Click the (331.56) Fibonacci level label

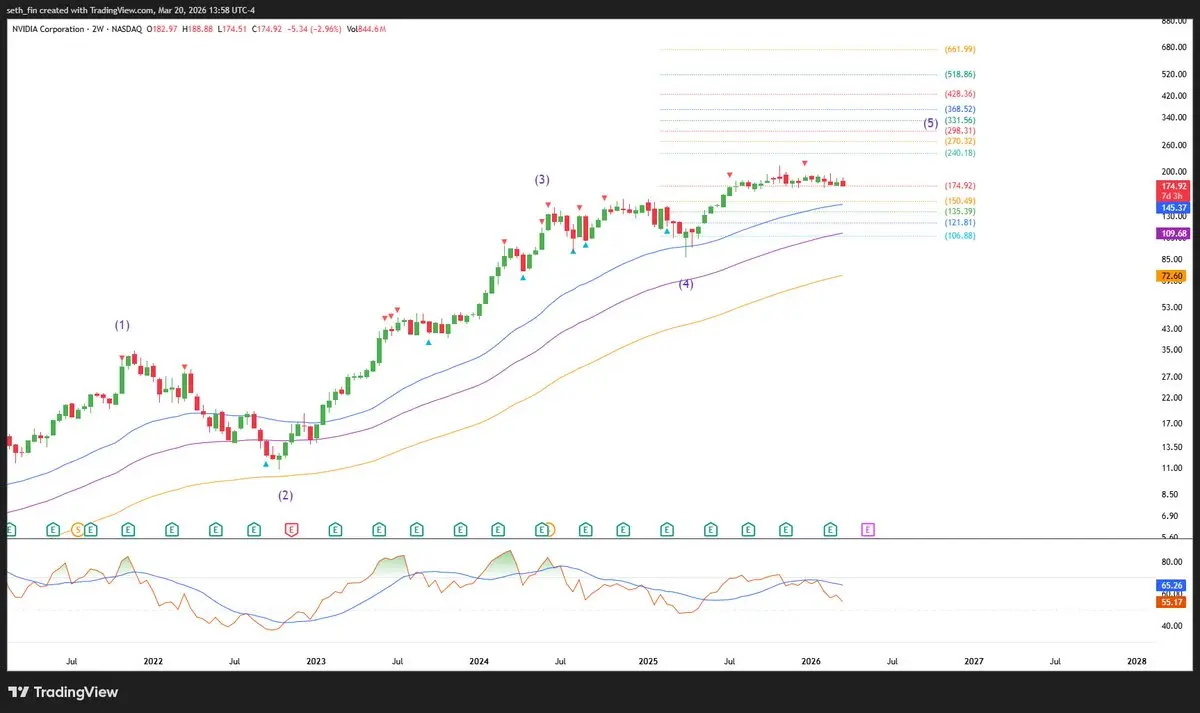pos(961,119)
